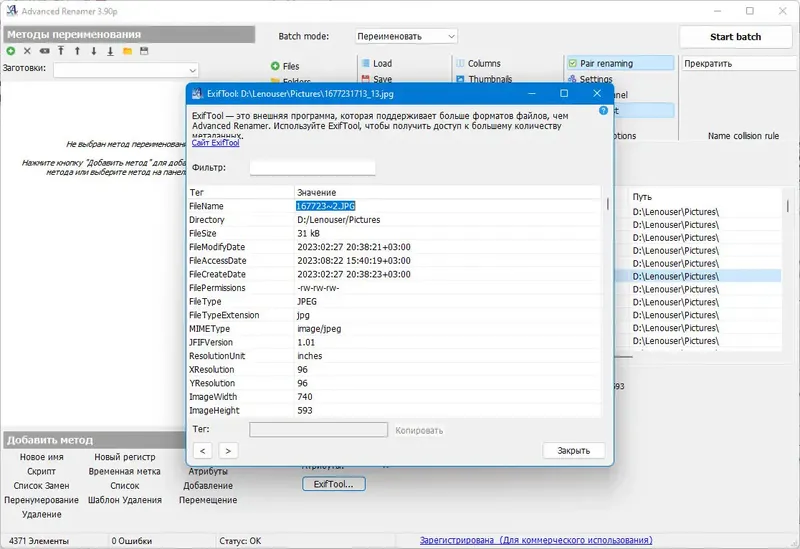The width and height of the screenshot is (800, 549).
Task: Add the Скрипт method
Action: pyautogui.click(x=41, y=471)
